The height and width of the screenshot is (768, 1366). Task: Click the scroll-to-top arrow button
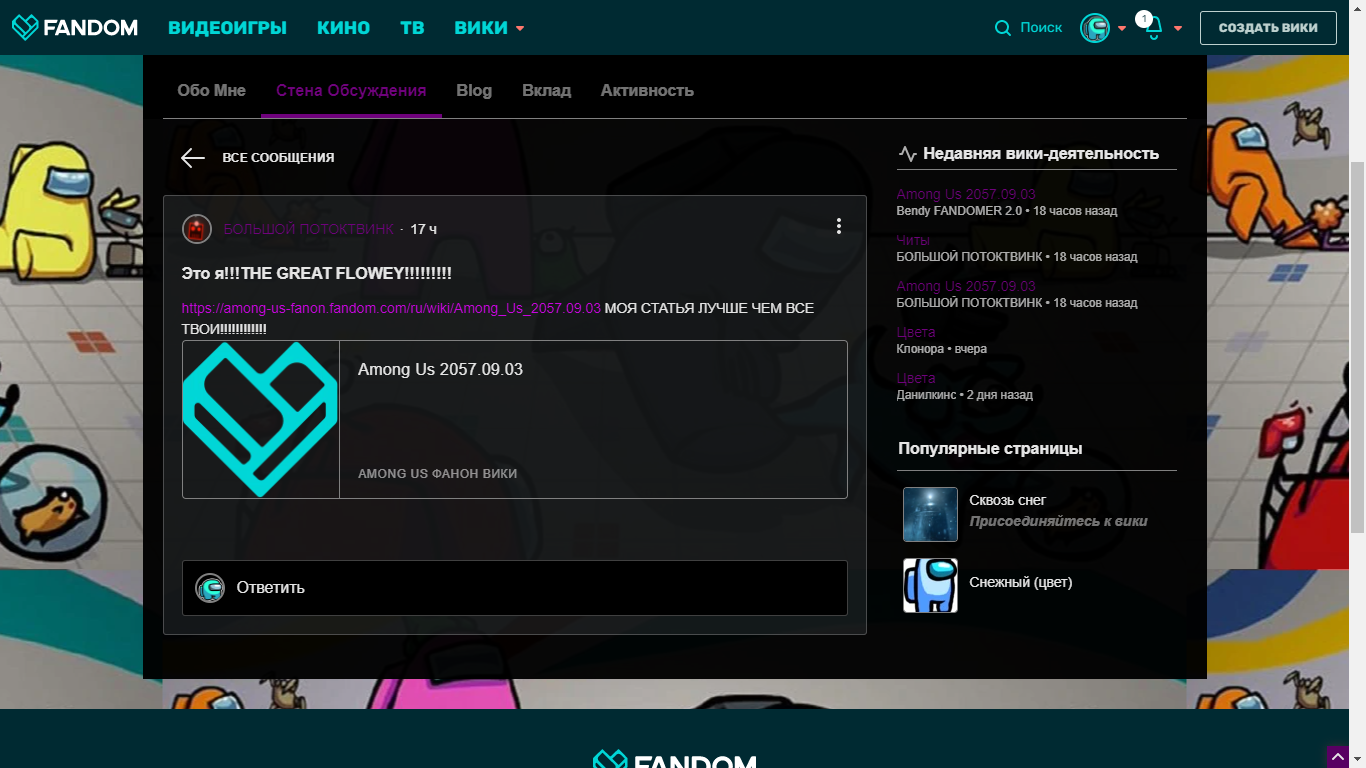[1337, 756]
